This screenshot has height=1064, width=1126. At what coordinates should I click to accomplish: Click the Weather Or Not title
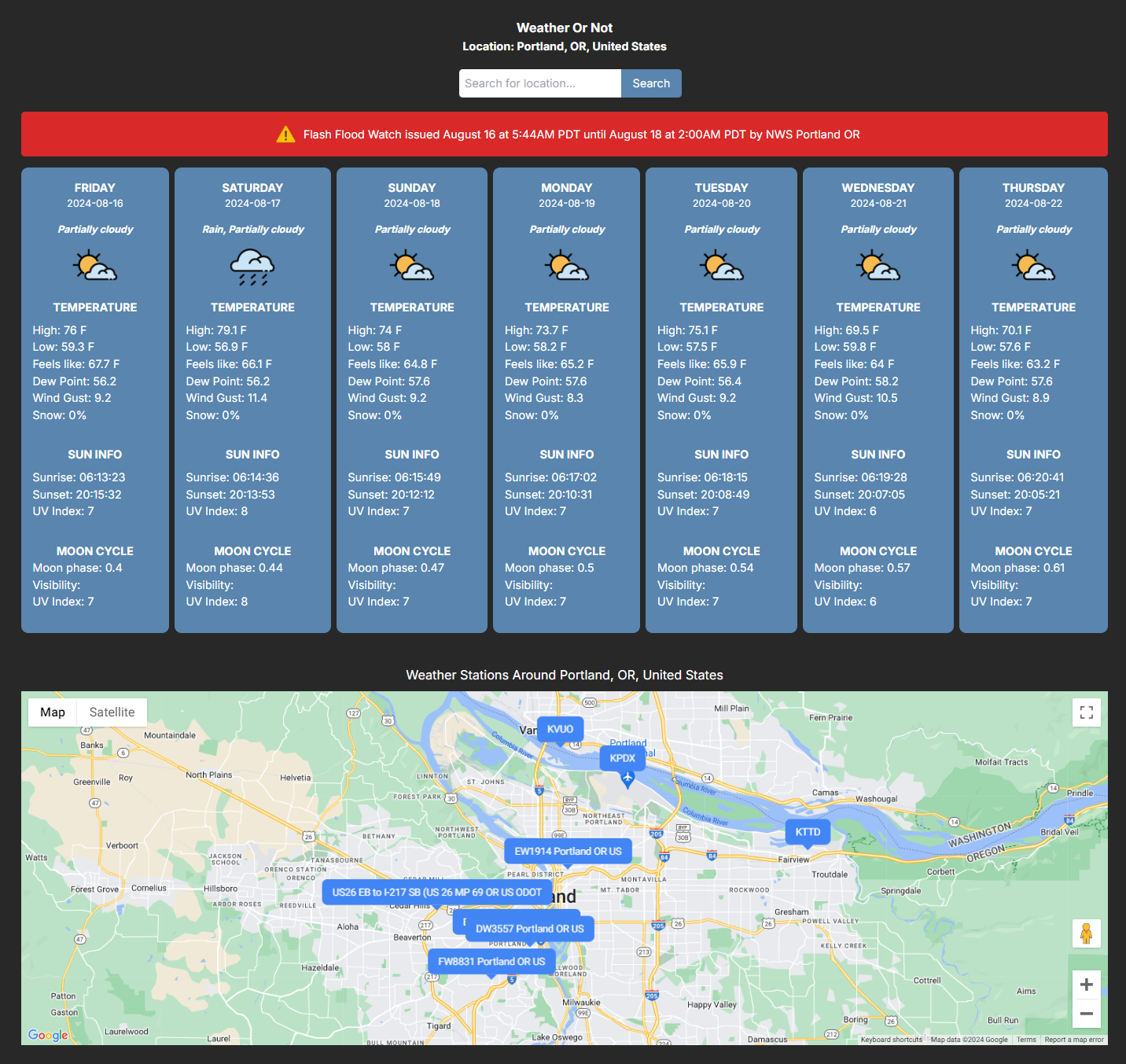565,28
